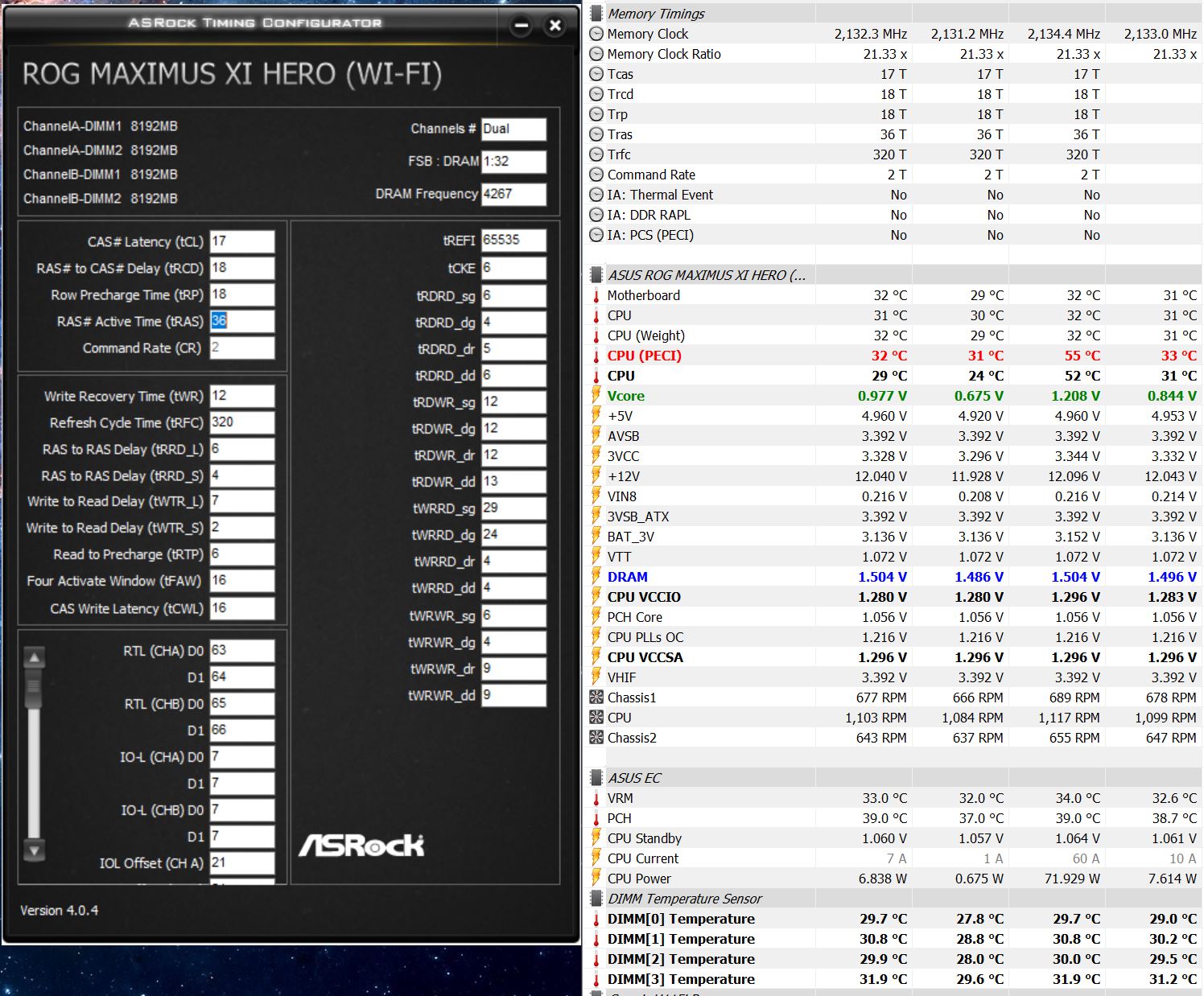Image resolution: width=1204 pixels, height=996 pixels.
Task: Click the scrollbar thumb in the RTL panel
Action: (34, 687)
